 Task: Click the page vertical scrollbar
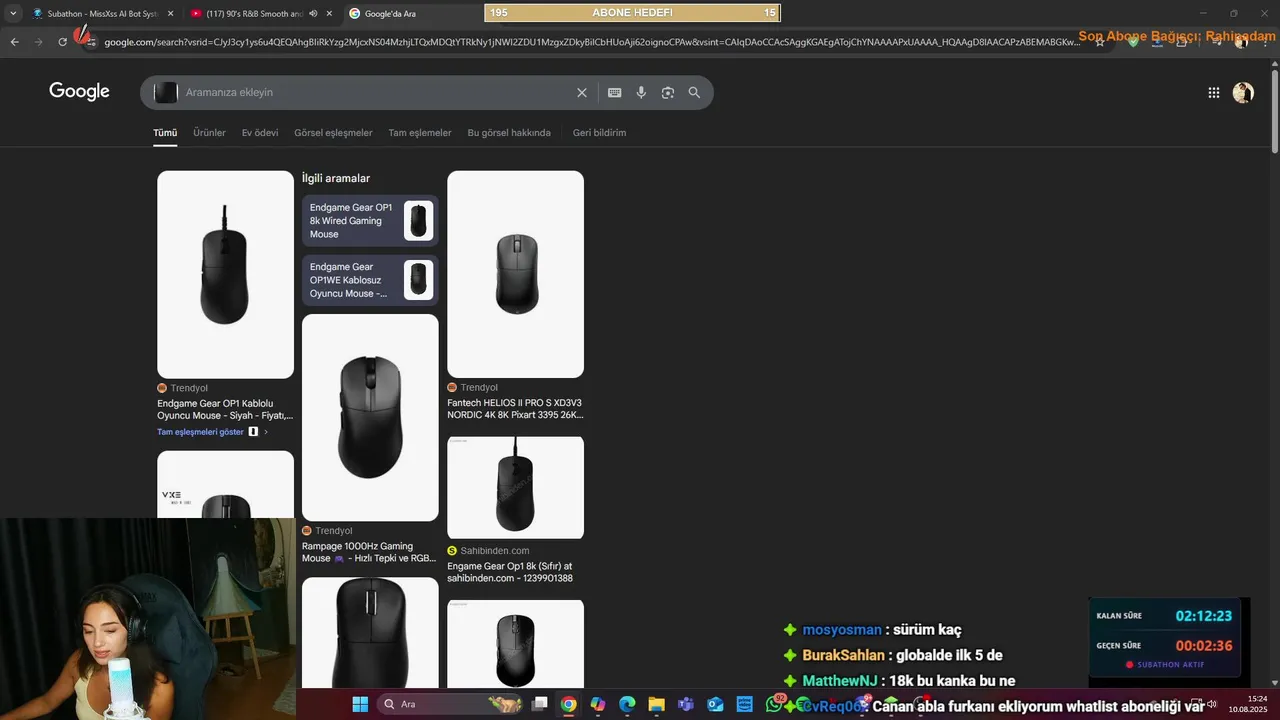1275,110
